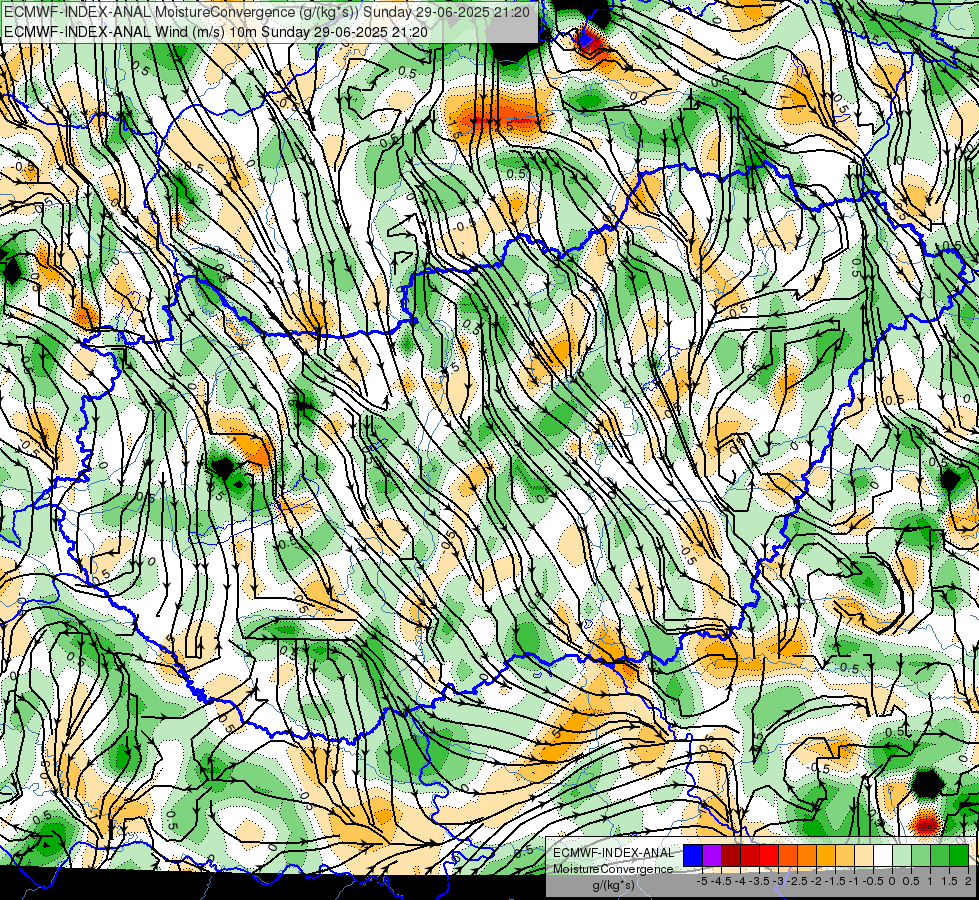Click the Wind (m/s) 10m title line
Image resolution: width=979 pixels, height=900 pixels.
point(216,32)
